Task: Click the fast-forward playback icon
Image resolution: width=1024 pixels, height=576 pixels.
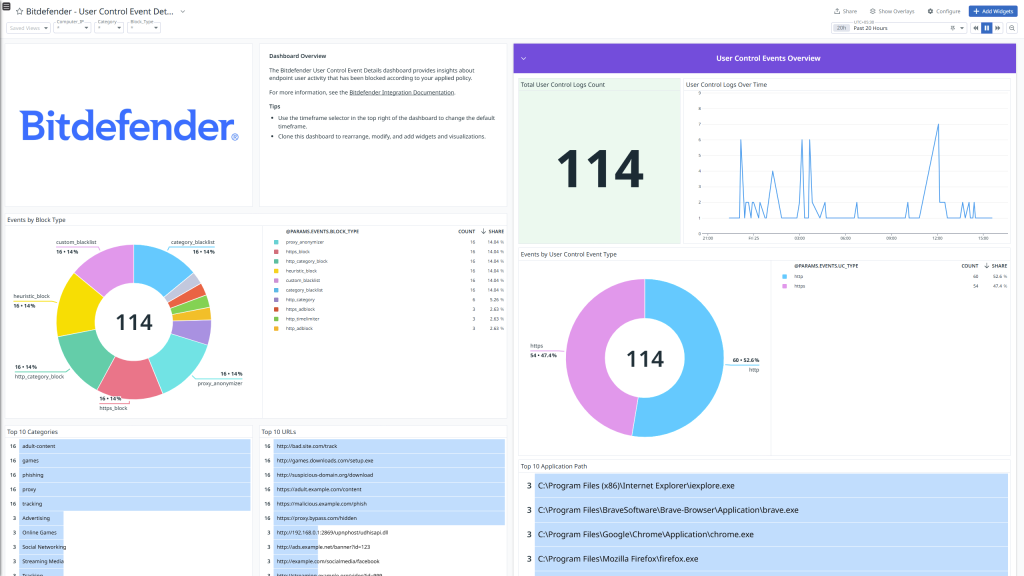Action: tap(997, 27)
